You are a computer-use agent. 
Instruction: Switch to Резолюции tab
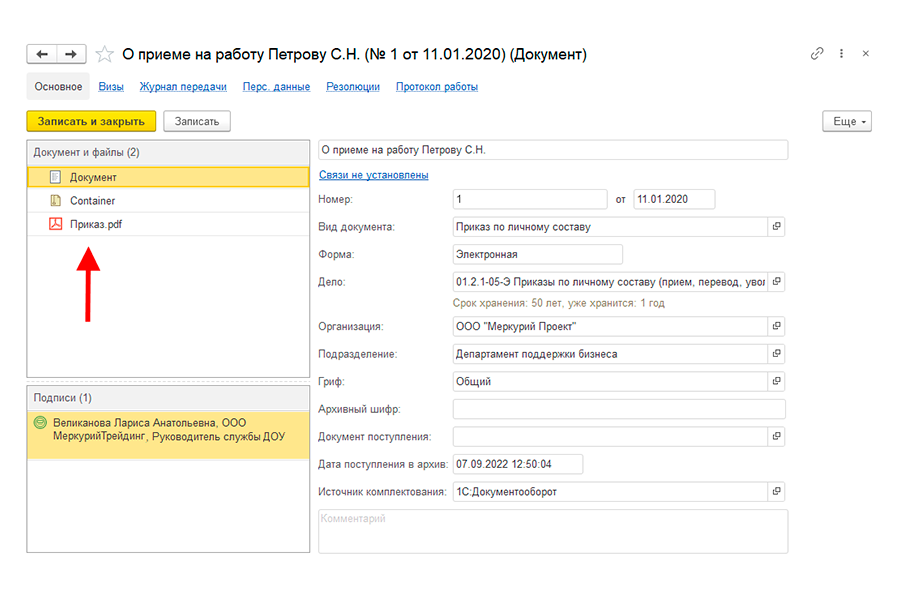[353, 87]
